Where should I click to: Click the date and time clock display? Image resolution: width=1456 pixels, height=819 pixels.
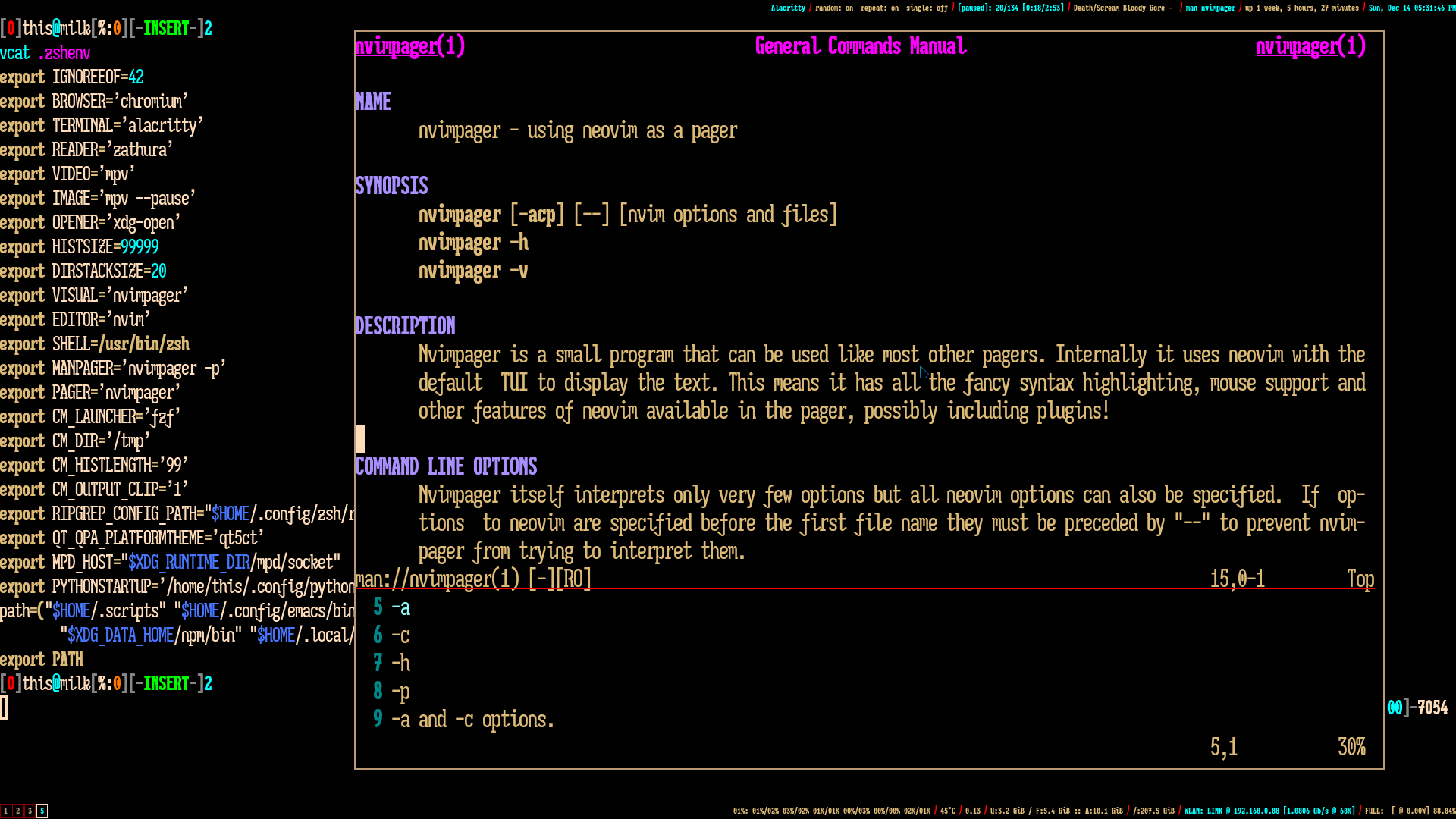point(1410,8)
